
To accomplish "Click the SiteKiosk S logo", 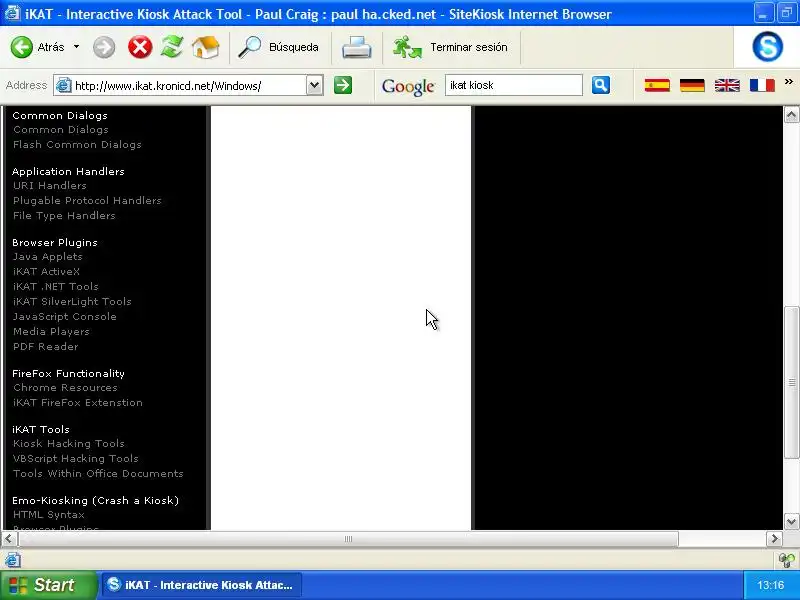I will click(x=767, y=46).
